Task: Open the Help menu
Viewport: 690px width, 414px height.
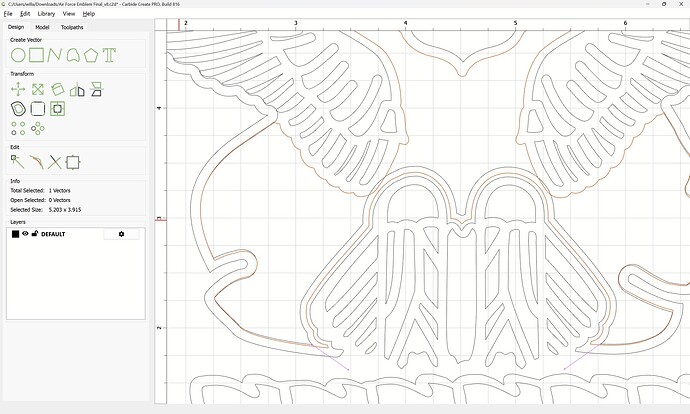Action: 89,14
